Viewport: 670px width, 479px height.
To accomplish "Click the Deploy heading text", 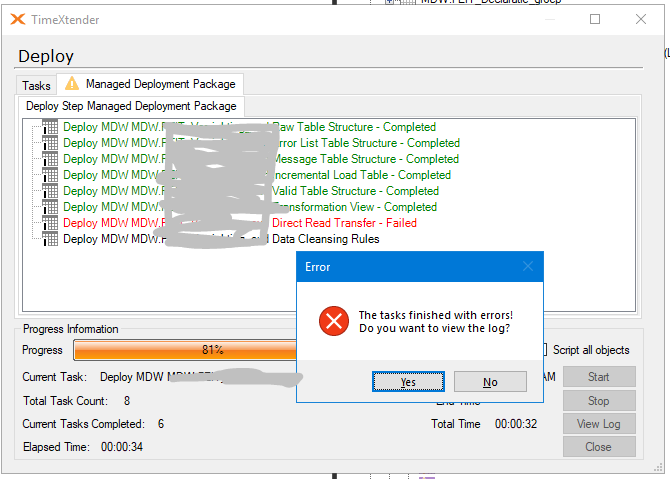I will point(46,56).
